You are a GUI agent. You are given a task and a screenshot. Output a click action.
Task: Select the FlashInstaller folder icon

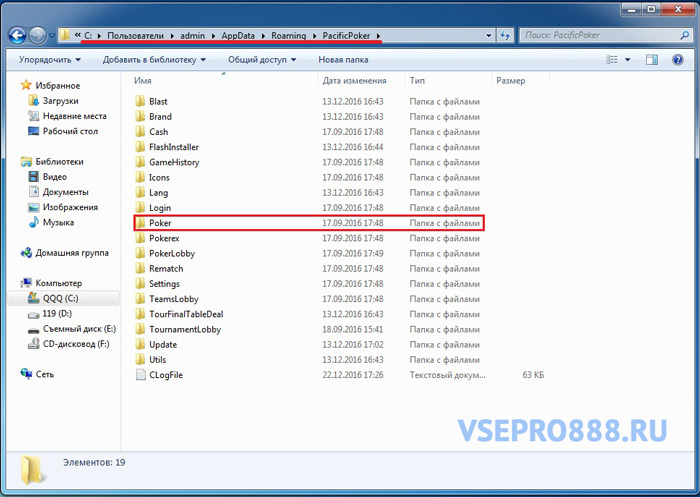(x=140, y=147)
